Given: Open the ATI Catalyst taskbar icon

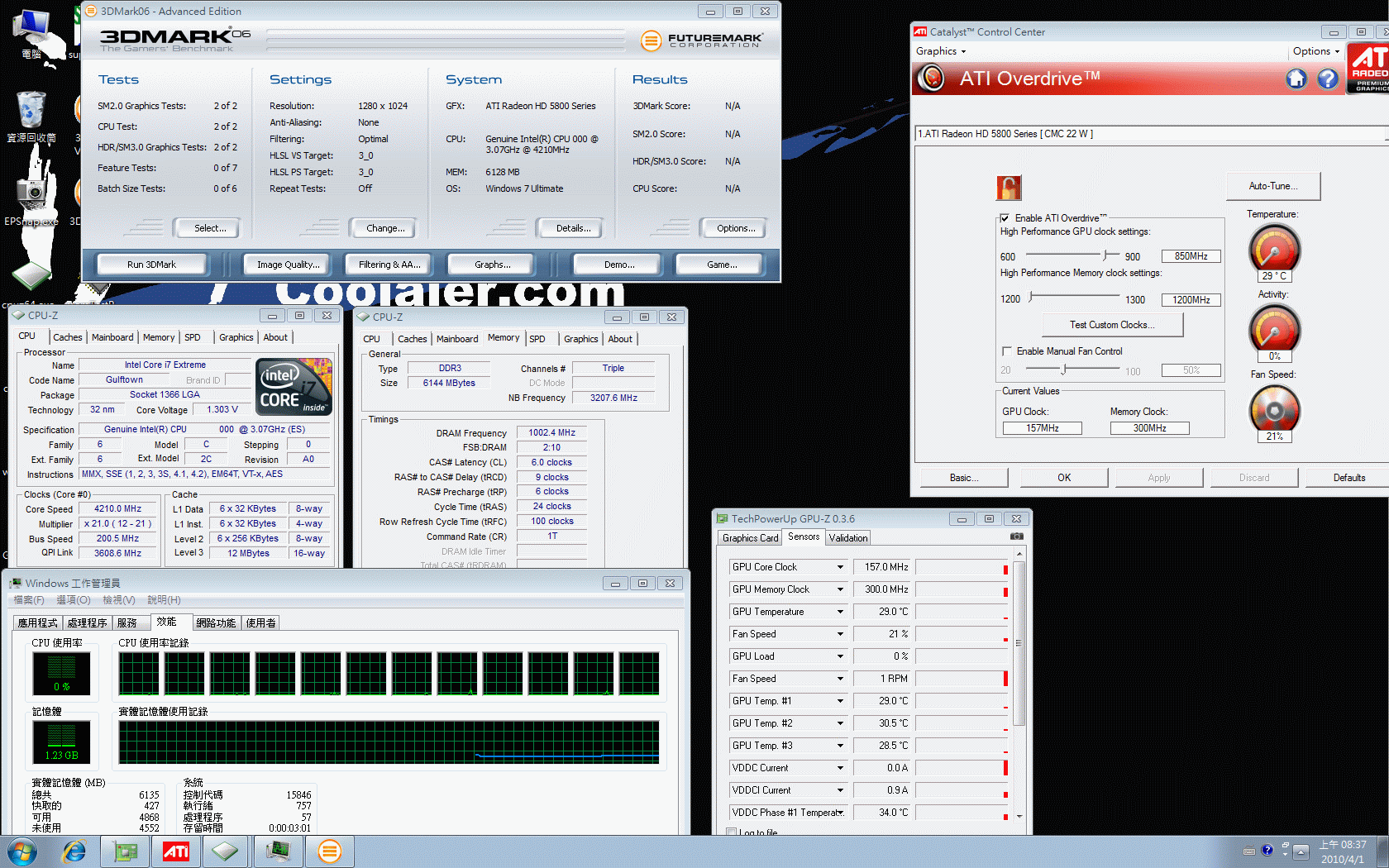Looking at the screenshot, I should 175,851.
